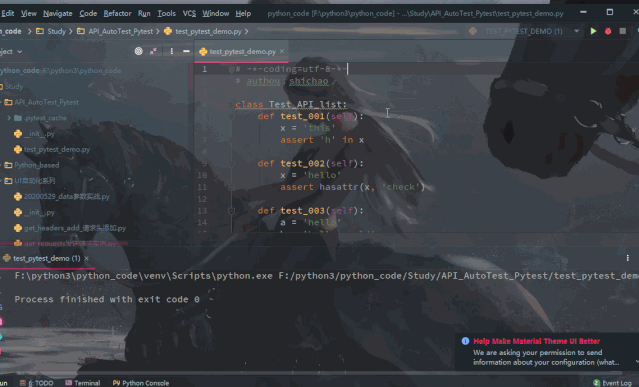
Task: Hide the Project panel with minus icon
Action: coord(186,51)
